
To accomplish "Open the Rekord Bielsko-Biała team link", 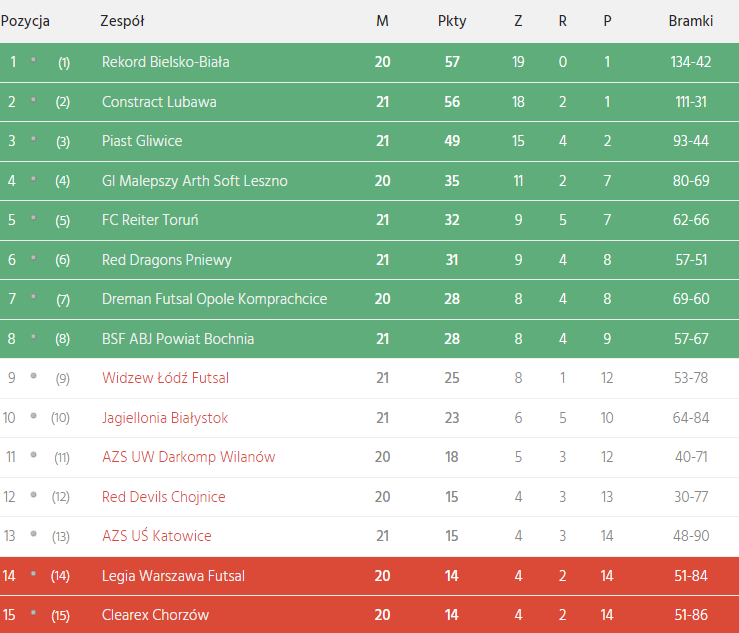I will tap(165, 62).
